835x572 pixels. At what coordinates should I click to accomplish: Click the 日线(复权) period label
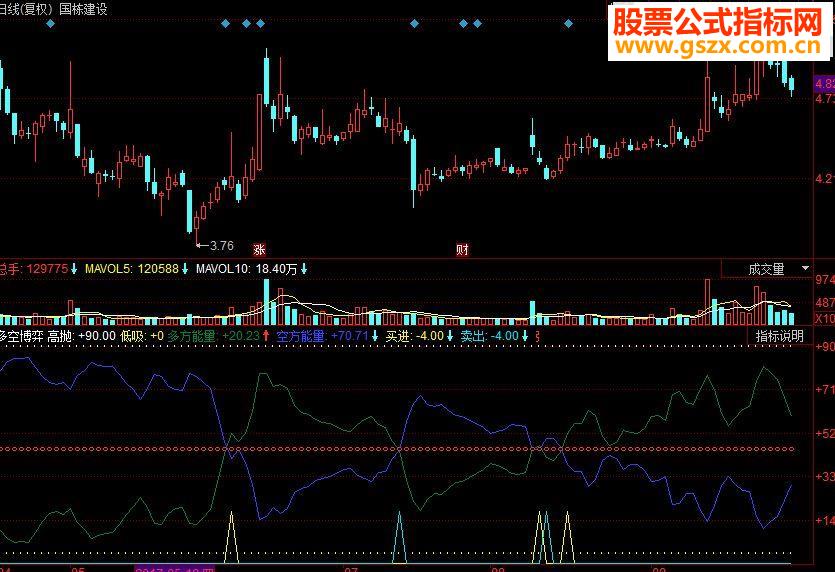26,9
